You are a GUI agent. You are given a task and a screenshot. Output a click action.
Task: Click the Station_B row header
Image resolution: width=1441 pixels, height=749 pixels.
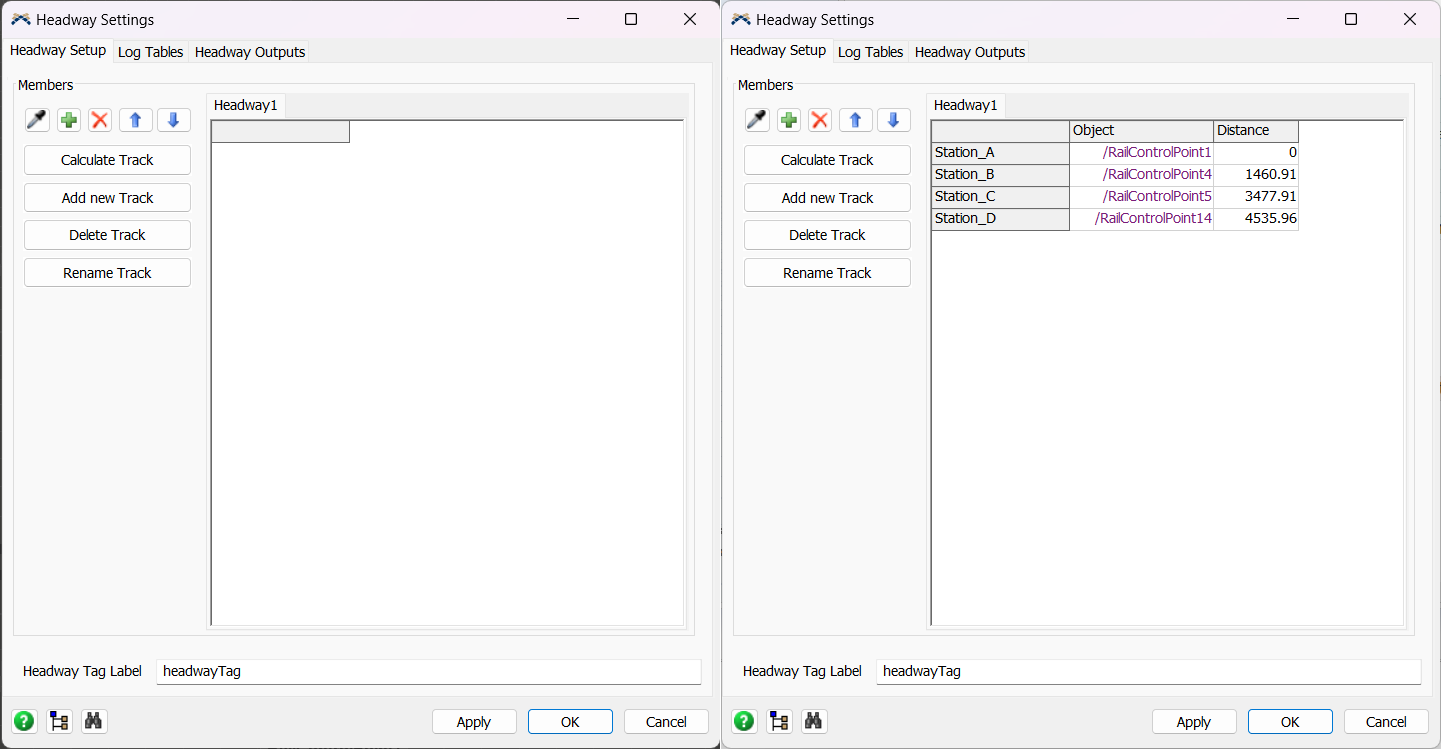[x=1000, y=175]
